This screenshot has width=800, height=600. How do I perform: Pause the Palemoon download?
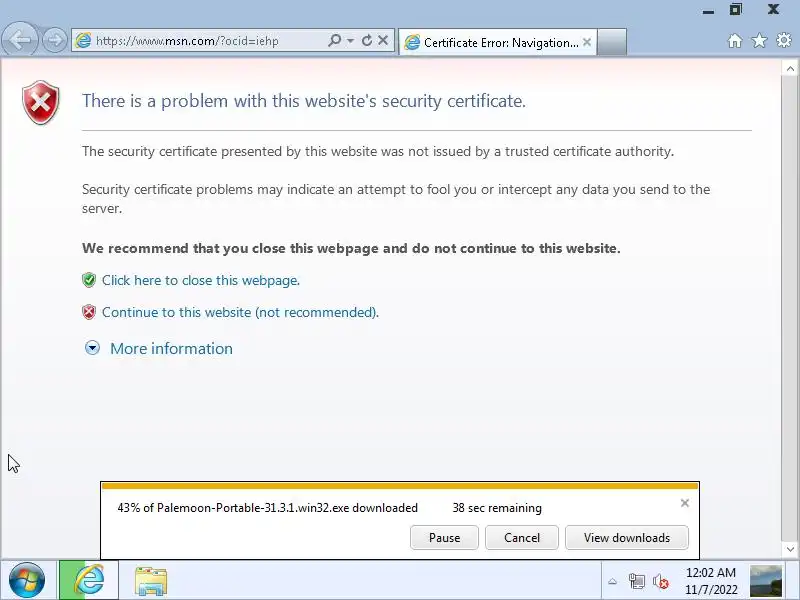(x=444, y=538)
